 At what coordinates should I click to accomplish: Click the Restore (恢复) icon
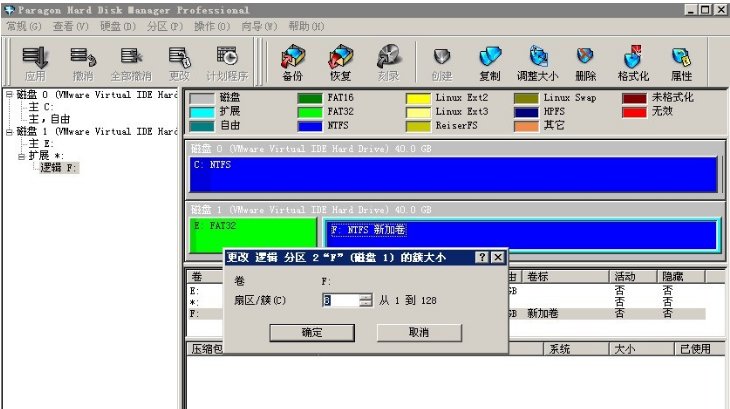click(340, 64)
